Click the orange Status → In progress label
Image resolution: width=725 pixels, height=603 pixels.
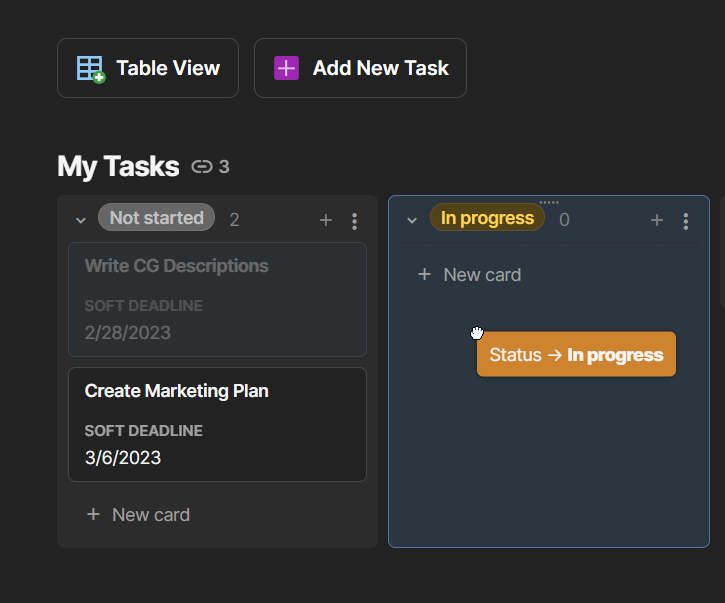click(x=576, y=355)
